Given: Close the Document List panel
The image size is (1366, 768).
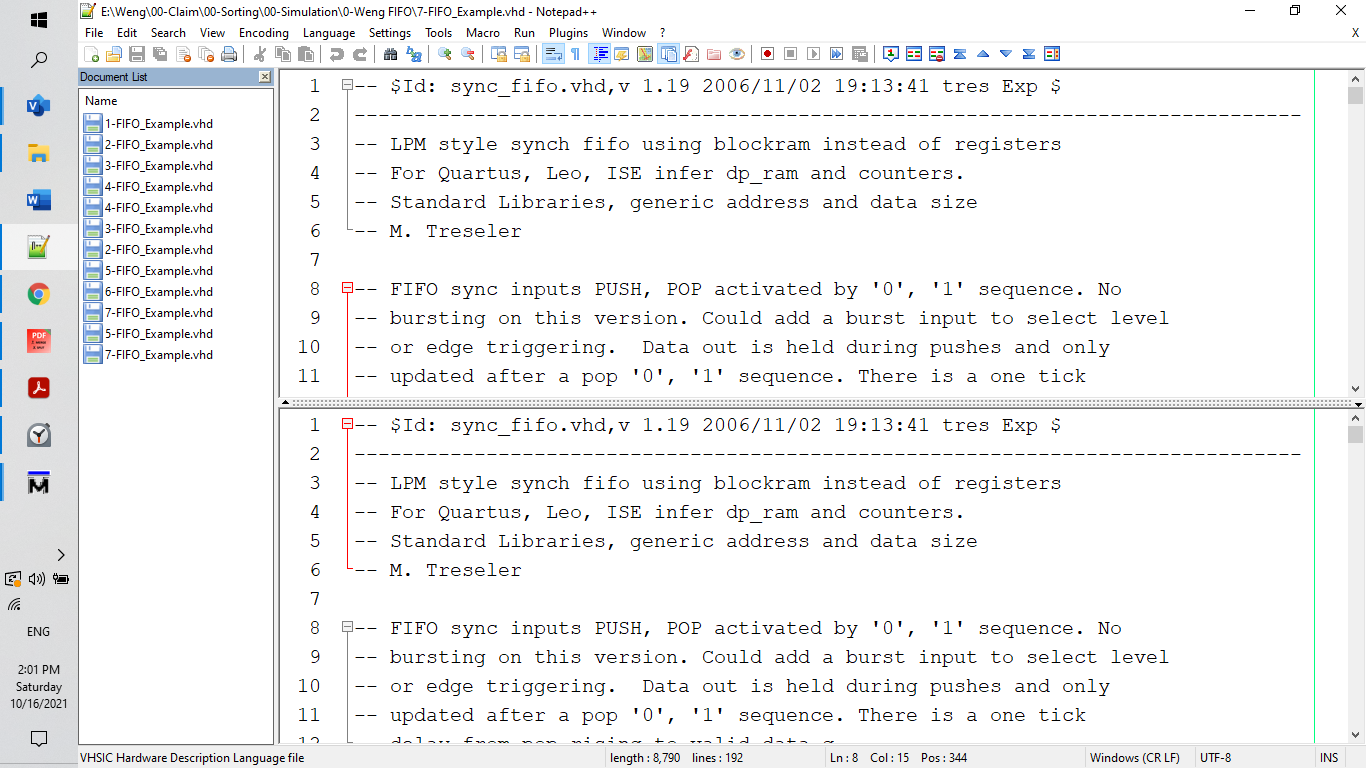Looking at the screenshot, I should click(264, 77).
